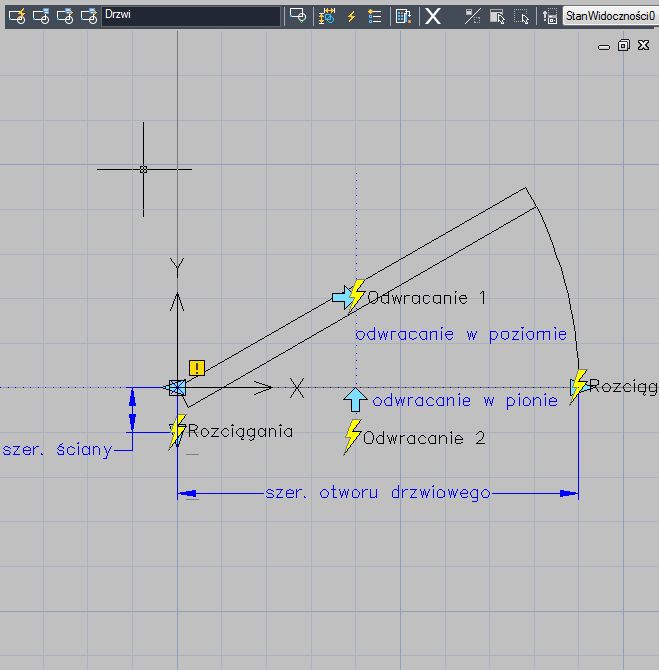Open the Block Table icon
Screen dimensions: 659x670
click(403, 17)
